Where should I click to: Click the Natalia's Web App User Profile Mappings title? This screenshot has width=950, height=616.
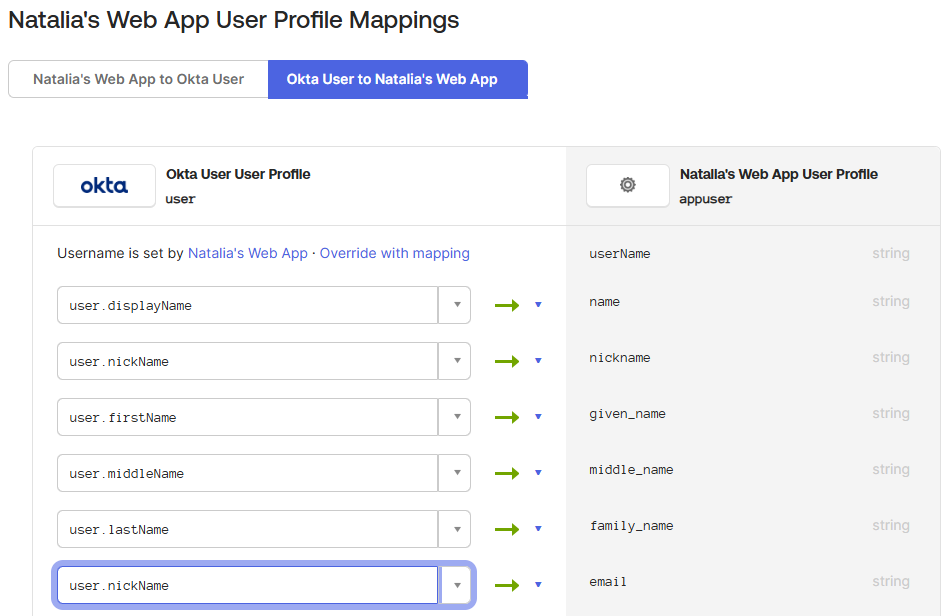234,20
